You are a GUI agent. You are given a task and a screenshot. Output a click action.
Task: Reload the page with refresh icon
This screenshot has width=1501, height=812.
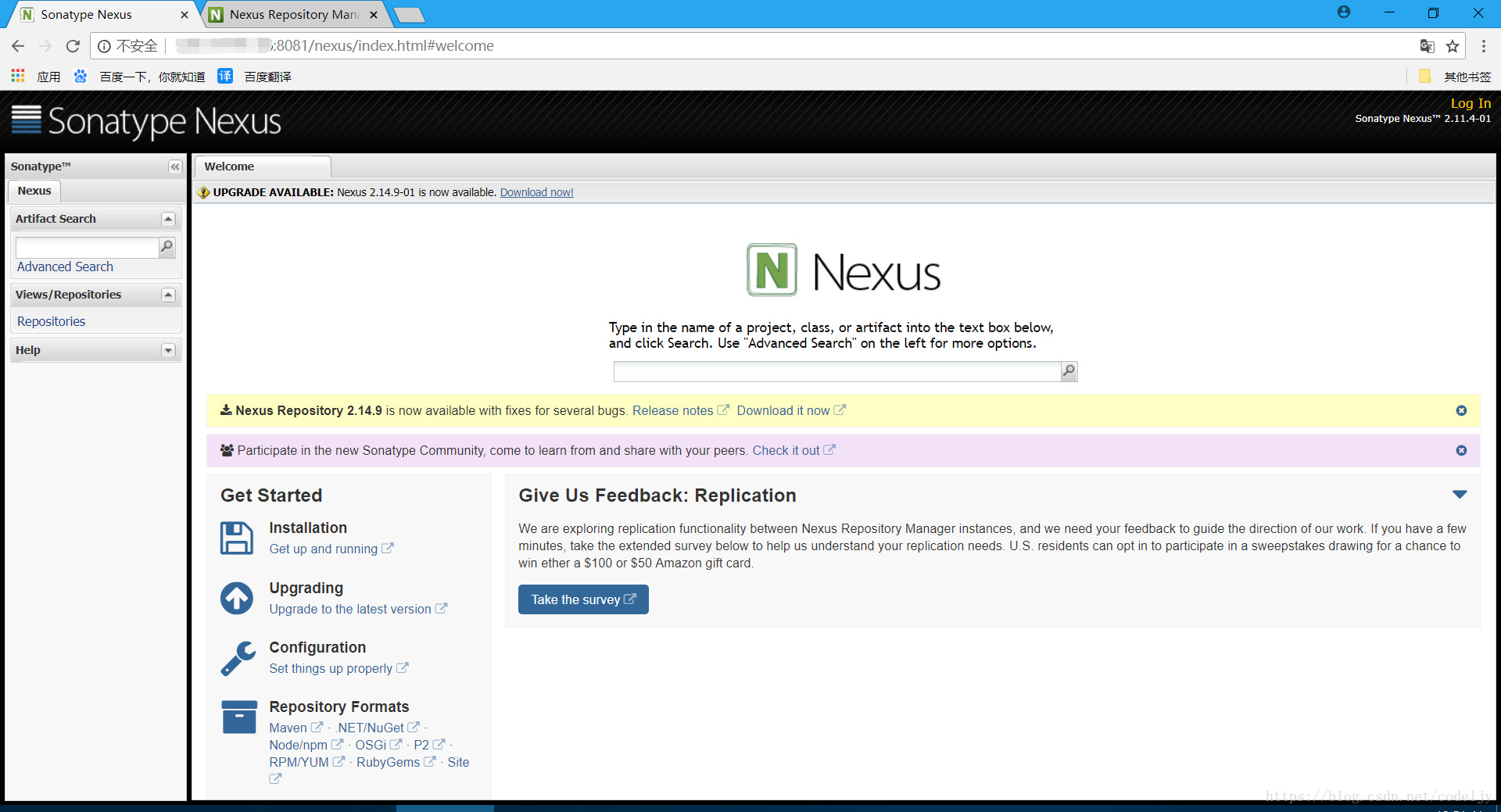pyautogui.click(x=73, y=46)
